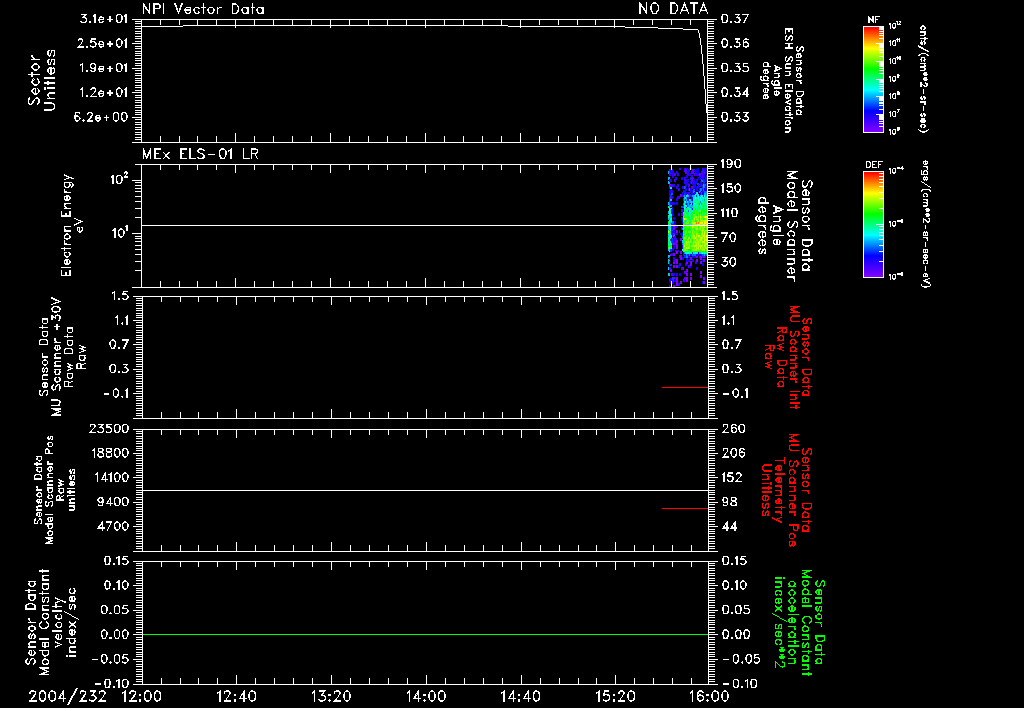This screenshot has width=1024, height=708.
Task: Click the '13:20' time axis label
Action: pyautogui.click(x=331, y=696)
